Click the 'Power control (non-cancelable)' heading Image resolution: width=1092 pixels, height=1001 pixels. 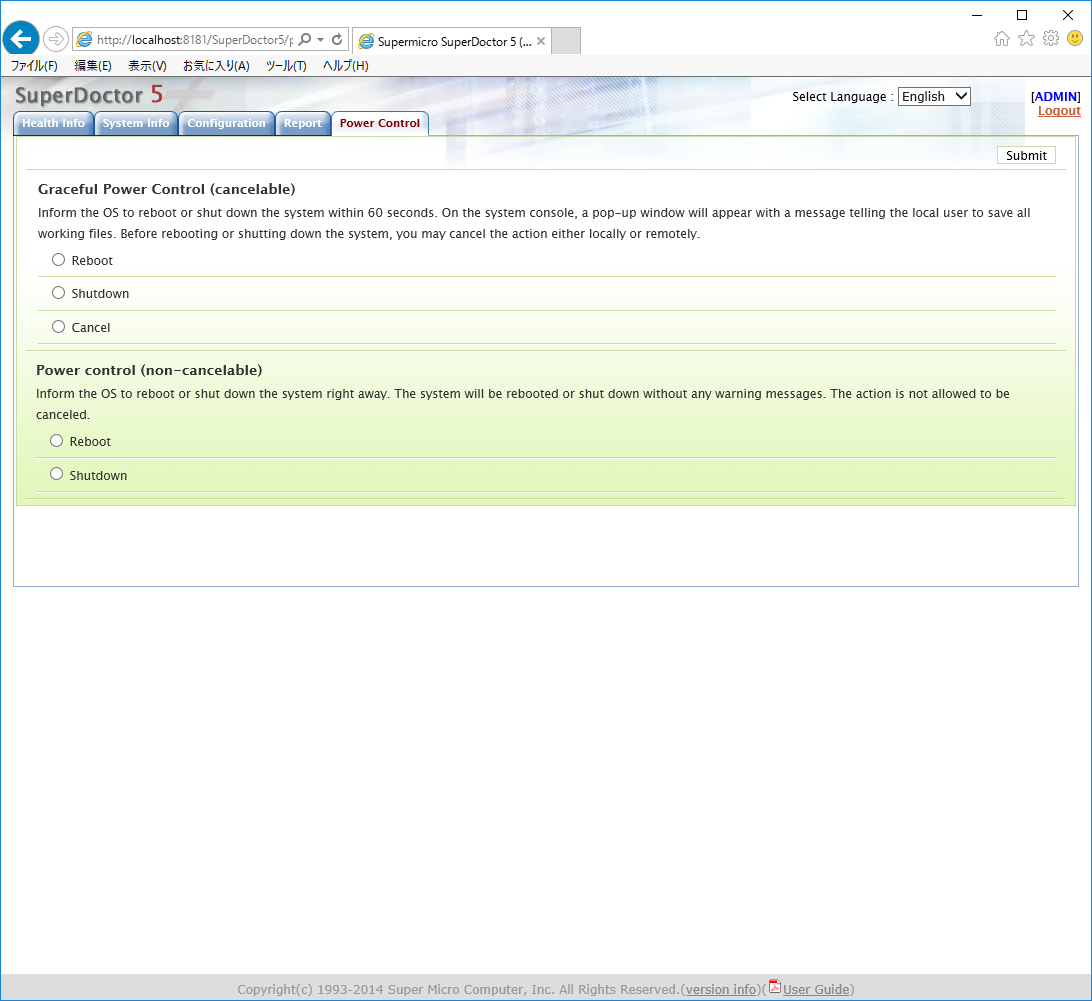tap(149, 371)
